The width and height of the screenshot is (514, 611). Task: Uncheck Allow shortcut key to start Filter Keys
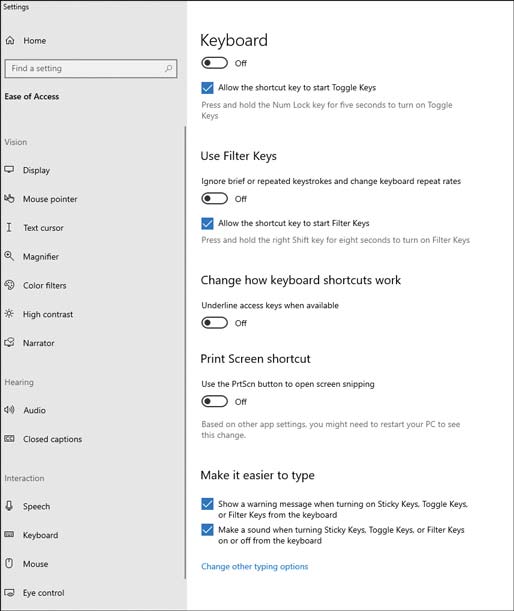click(207, 223)
